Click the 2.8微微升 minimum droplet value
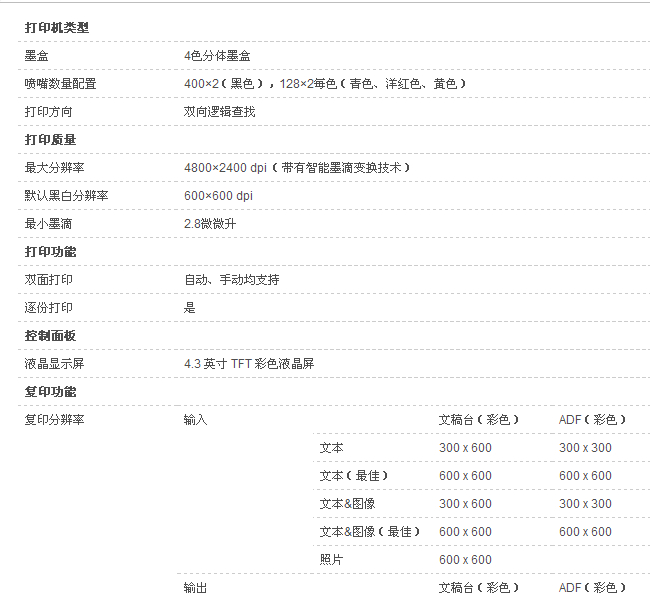Screen dimensions: 650x596 coord(210,224)
